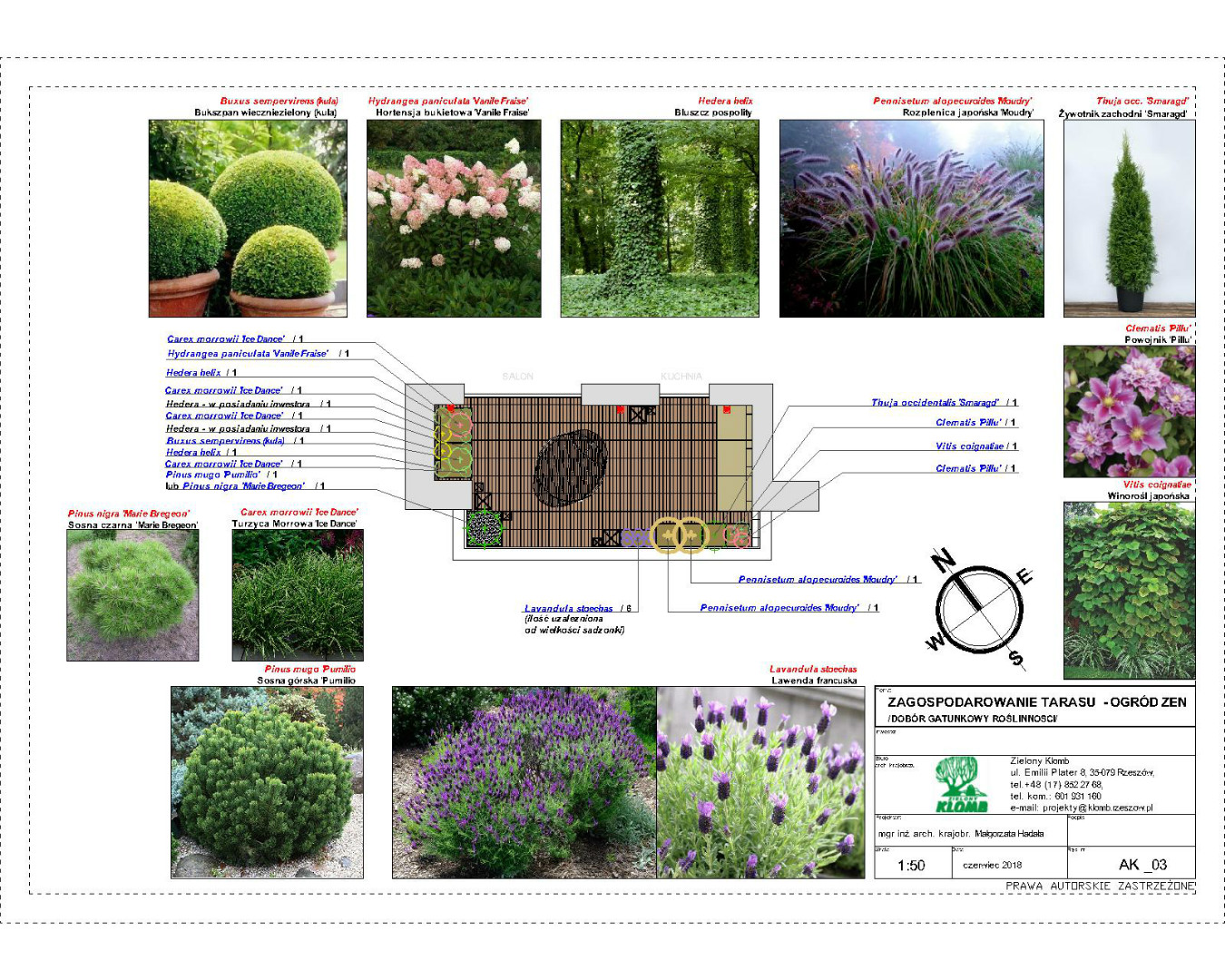The height and width of the screenshot is (980, 1225).
Task: Click the 'PRAWA AUTORSKIE ZASTRZEŻONE' copyright note
Action: pyautogui.click(x=1101, y=886)
